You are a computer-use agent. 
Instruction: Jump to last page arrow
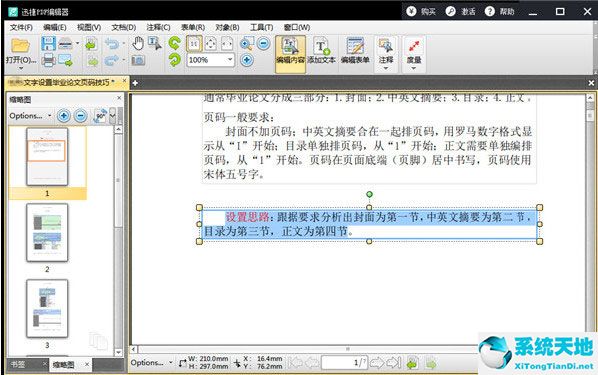click(394, 363)
